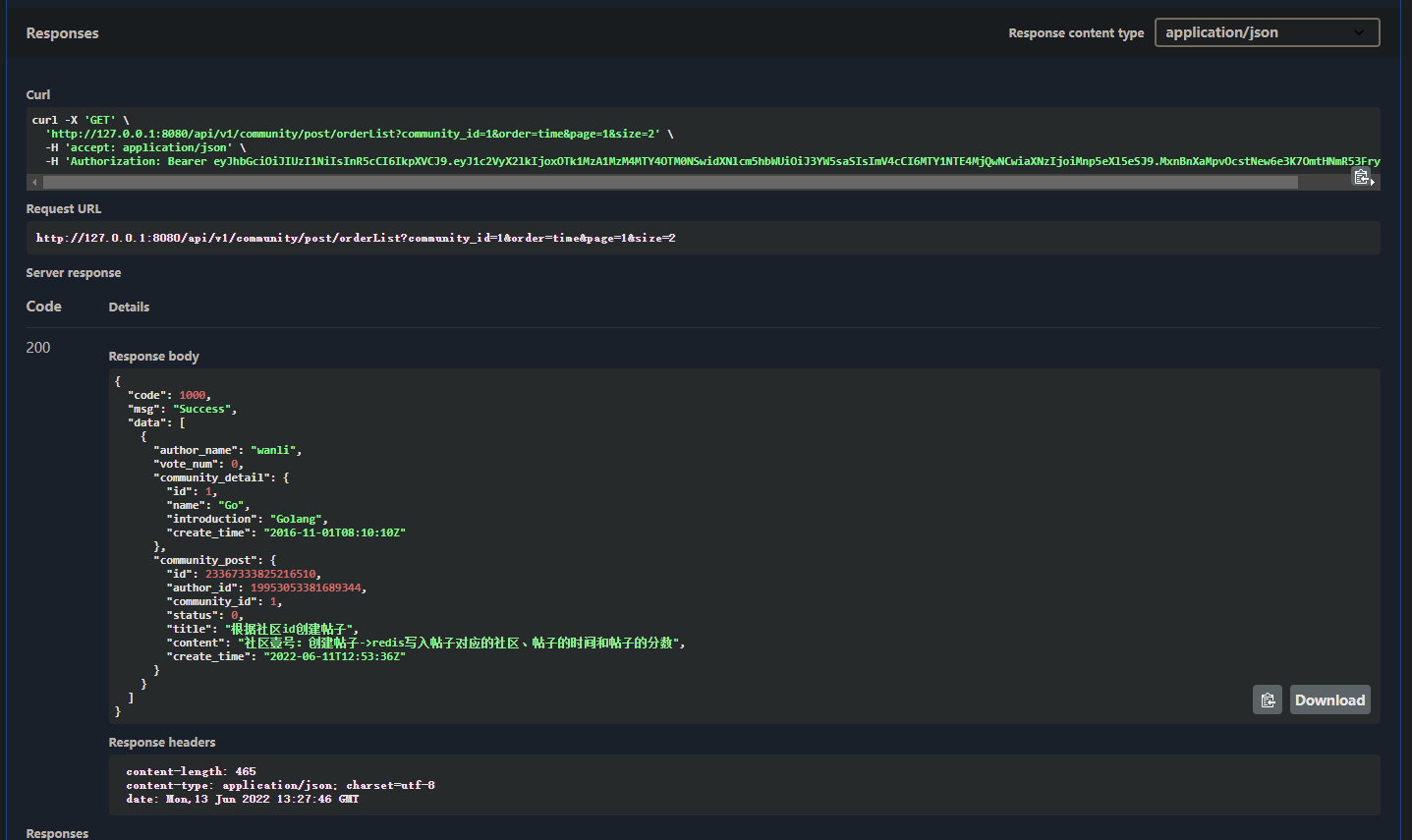Click the left scroll arrow of curl box

click(34, 183)
